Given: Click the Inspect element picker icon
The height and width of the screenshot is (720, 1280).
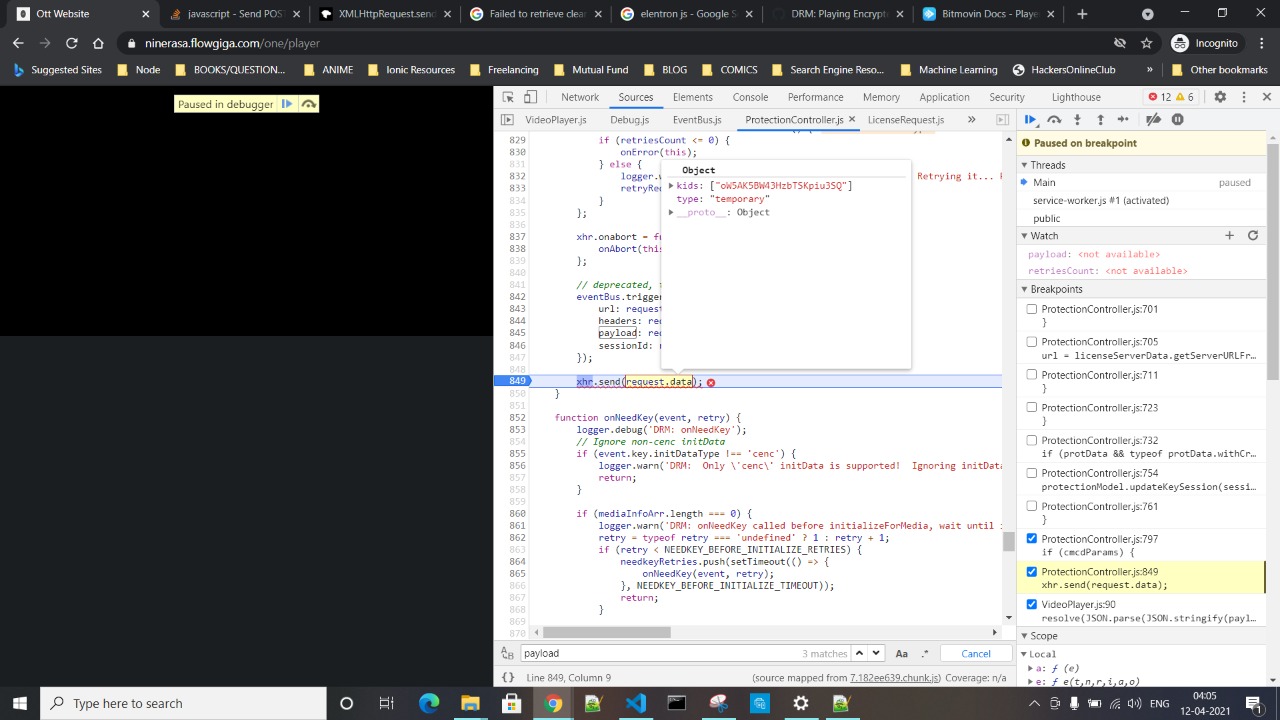Looking at the screenshot, I should point(508,97).
